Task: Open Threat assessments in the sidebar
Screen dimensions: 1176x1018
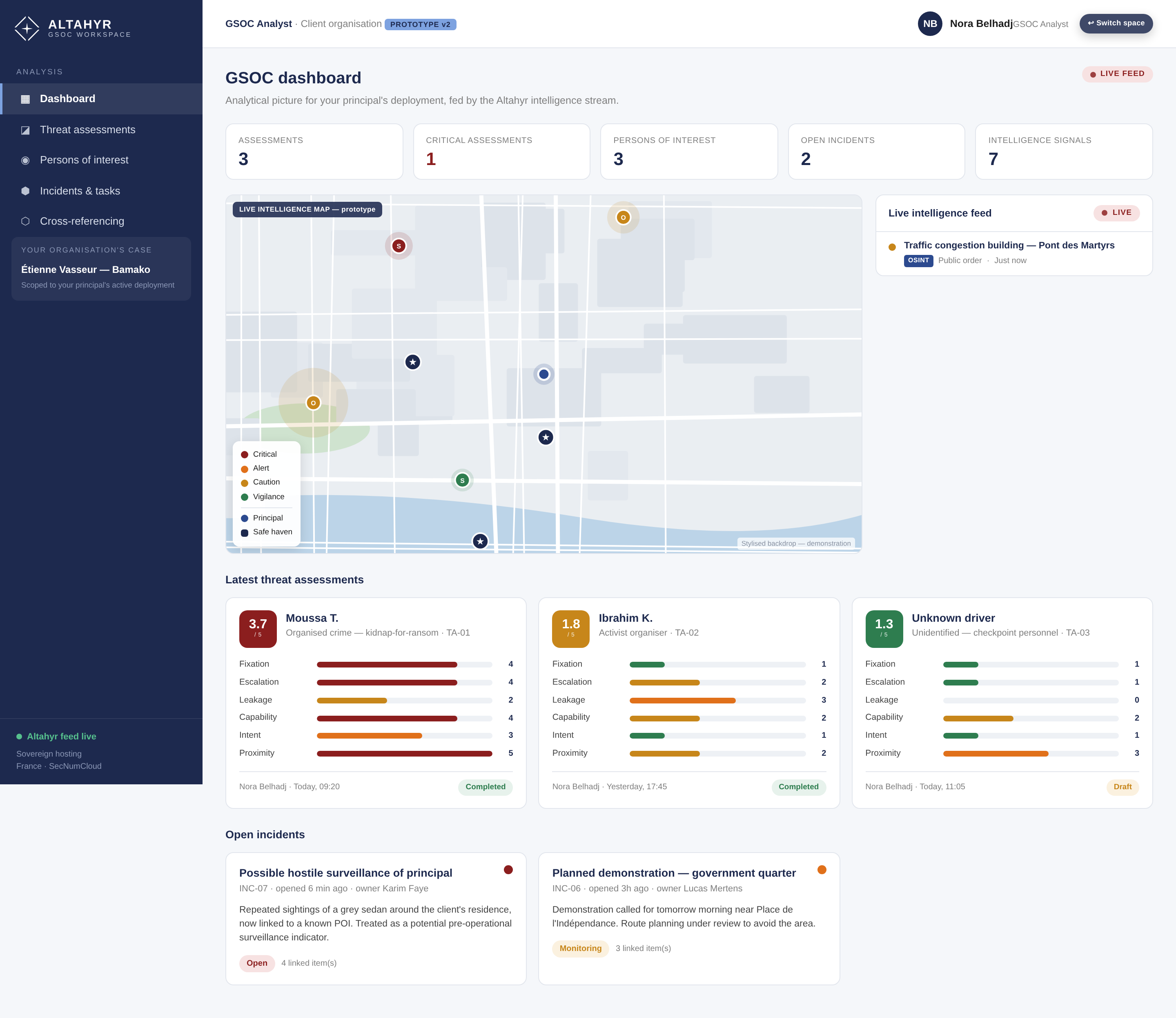Action: 101,129
